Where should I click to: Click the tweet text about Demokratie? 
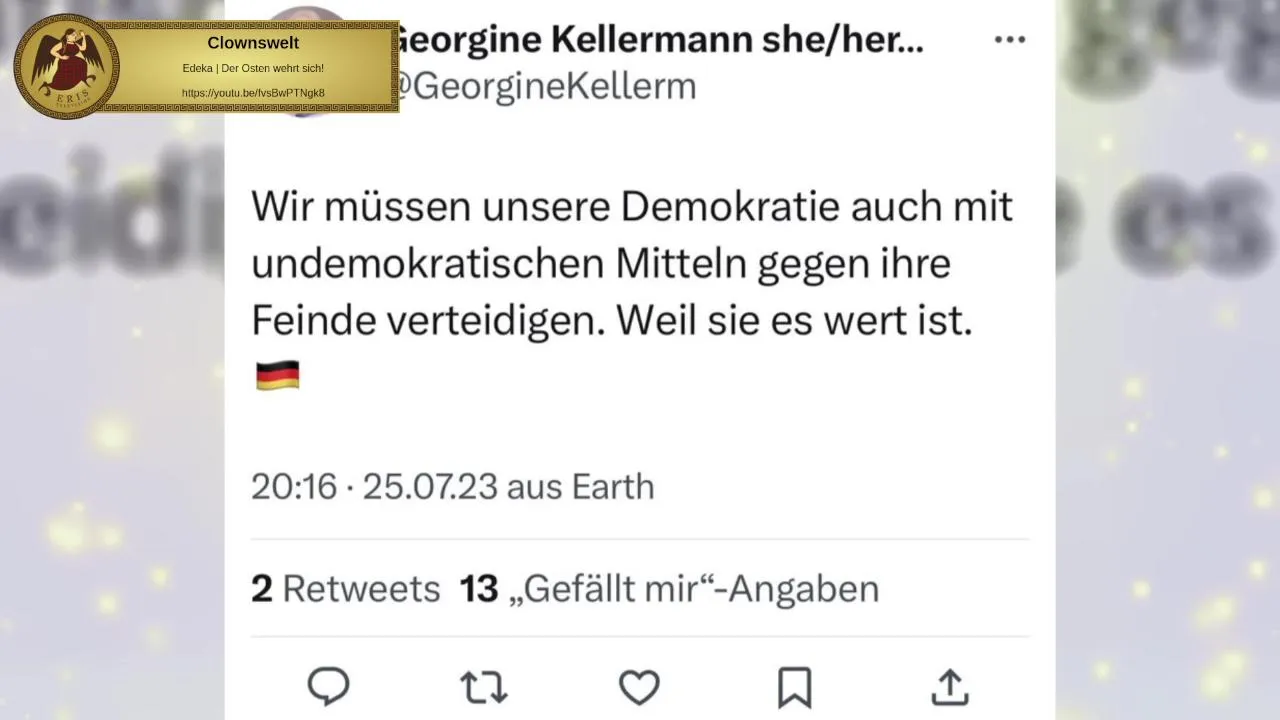[631, 264]
